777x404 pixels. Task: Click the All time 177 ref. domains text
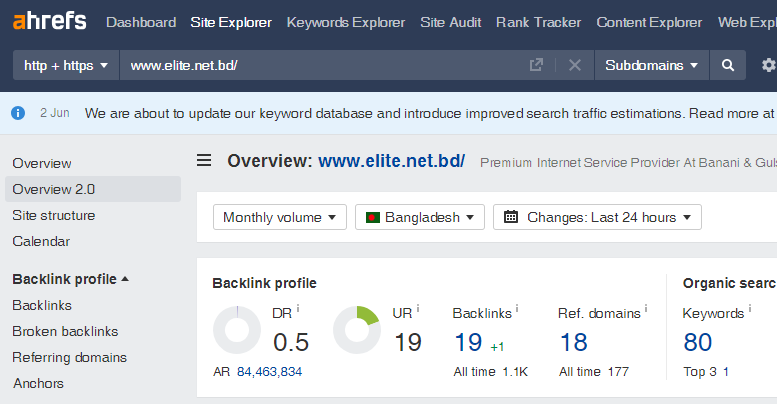[x=594, y=371]
